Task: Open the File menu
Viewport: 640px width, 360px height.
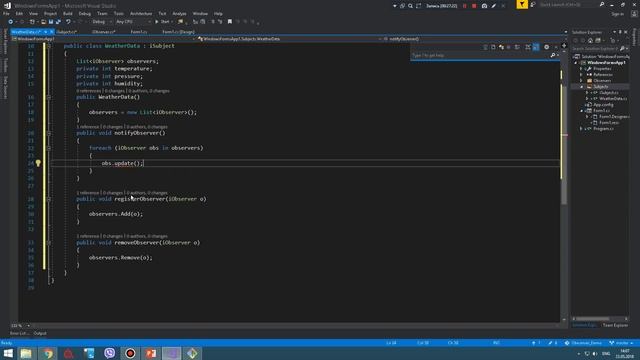Action: click(6, 13)
